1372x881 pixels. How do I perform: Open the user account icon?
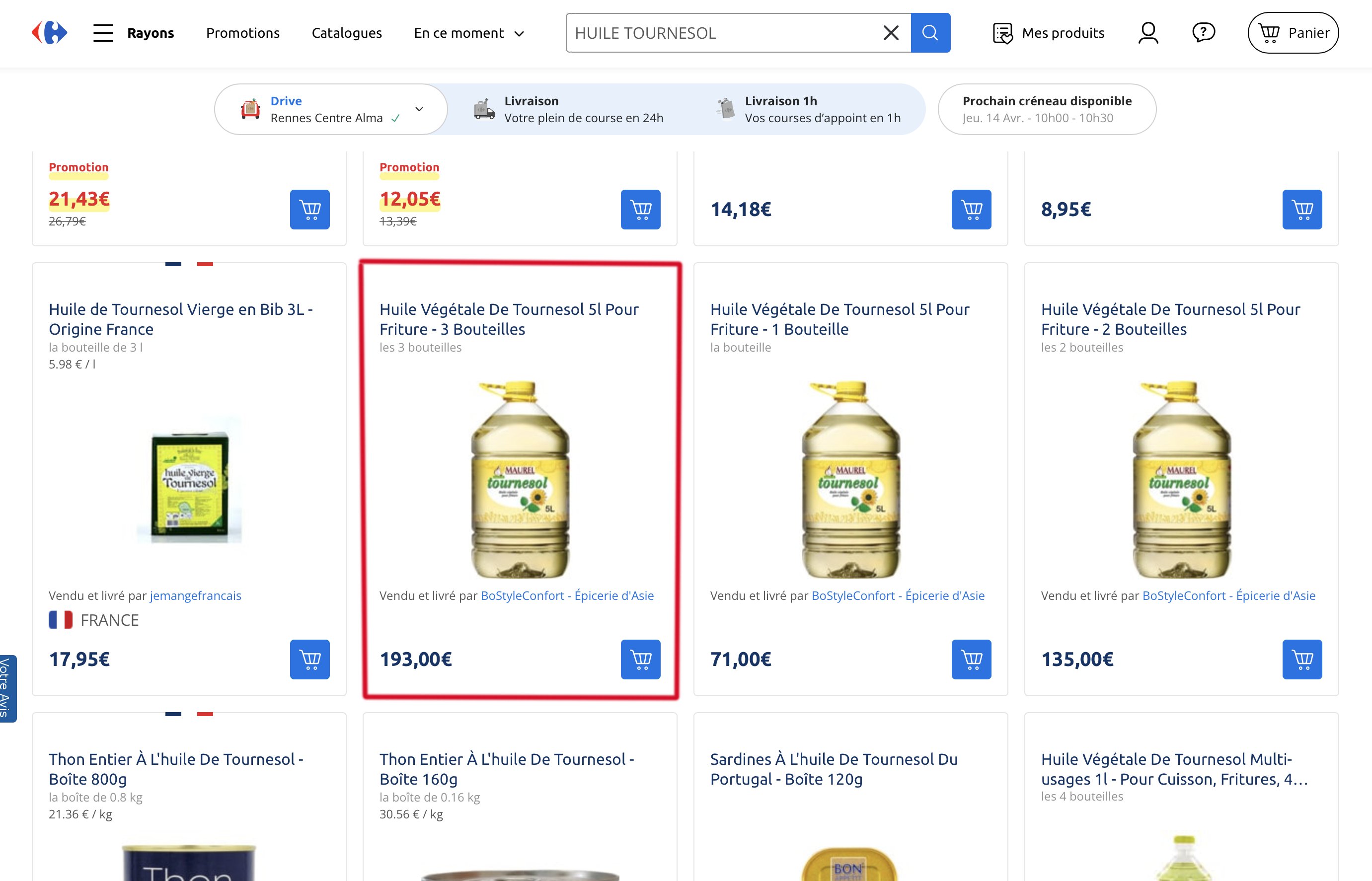coord(1147,33)
